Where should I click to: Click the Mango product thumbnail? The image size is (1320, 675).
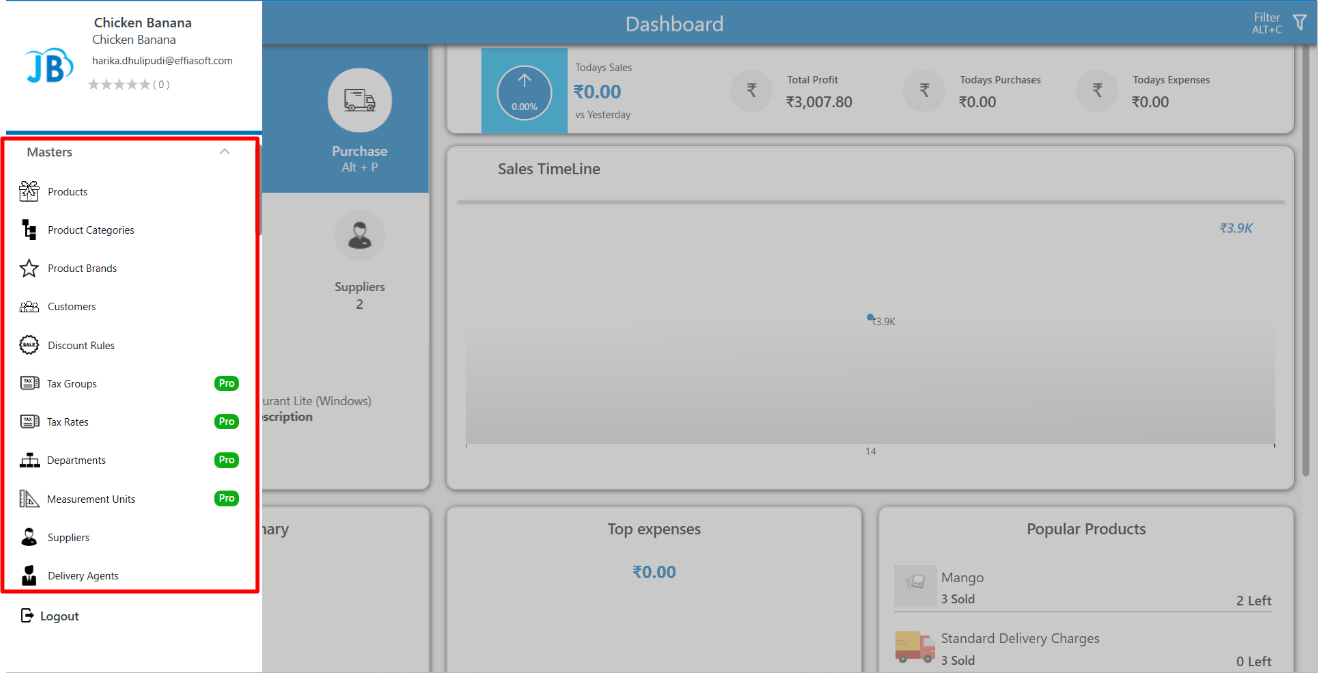(x=915, y=586)
